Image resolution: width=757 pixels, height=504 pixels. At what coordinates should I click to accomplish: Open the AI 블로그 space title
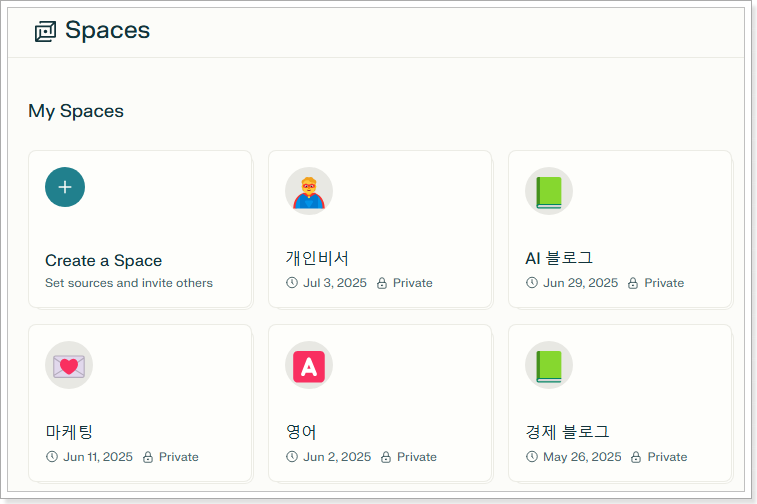tap(559, 258)
